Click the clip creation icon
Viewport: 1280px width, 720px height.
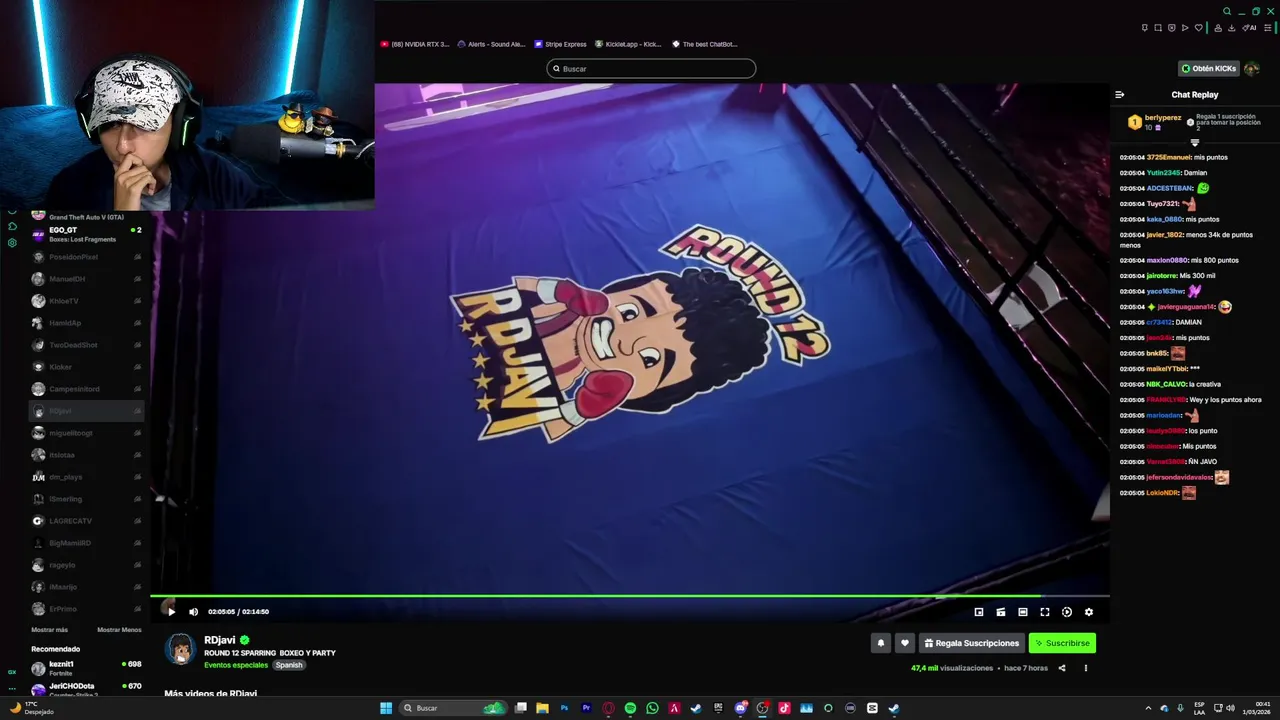click(x=1001, y=612)
